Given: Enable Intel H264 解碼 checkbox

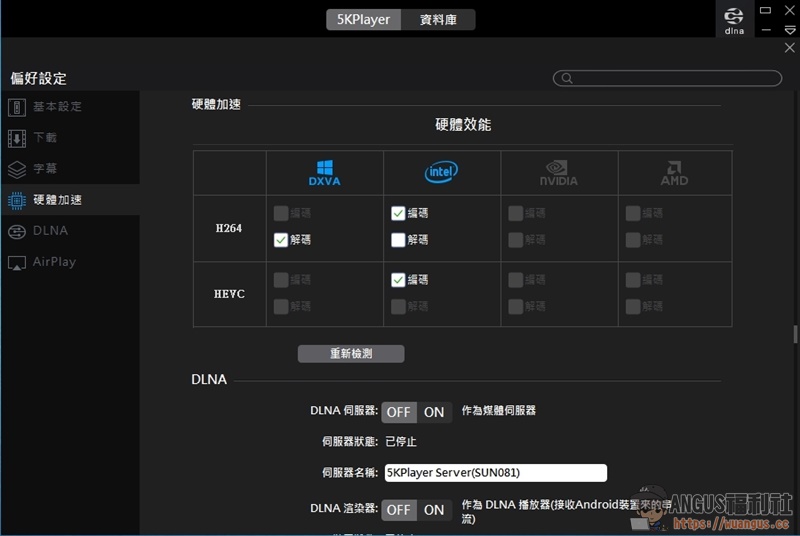Looking at the screenshot, I should click(398, 240).
